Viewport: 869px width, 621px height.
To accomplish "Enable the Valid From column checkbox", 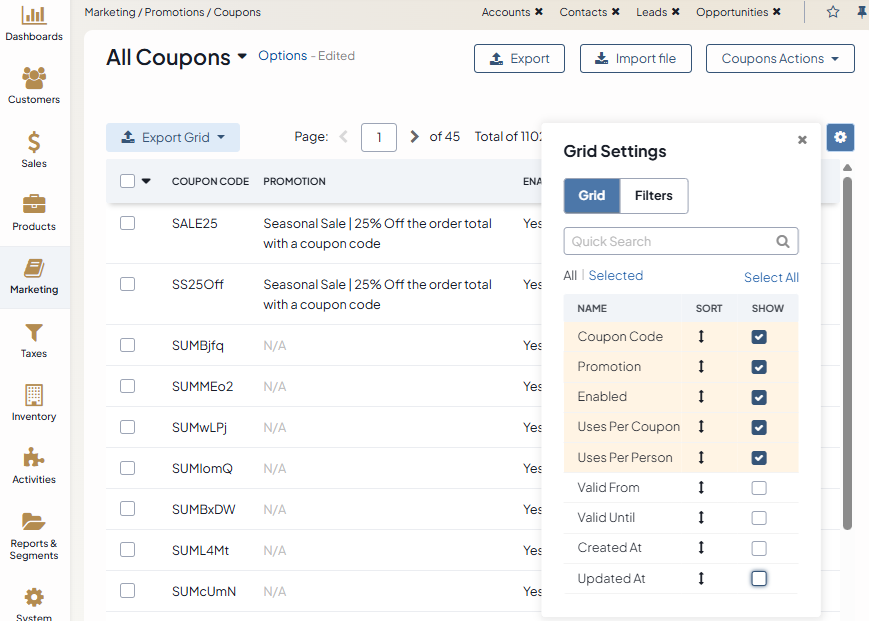I will click(x=759, y=488).
